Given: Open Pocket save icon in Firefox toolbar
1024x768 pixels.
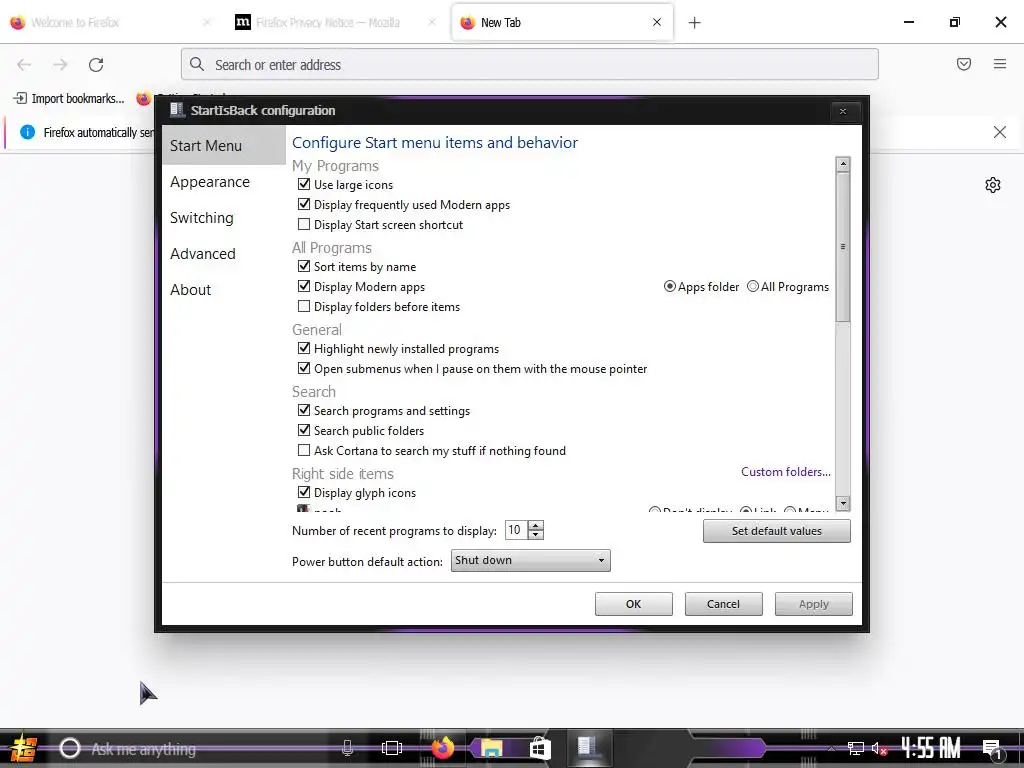Looking at the screenshot, I should pos(963,64).
